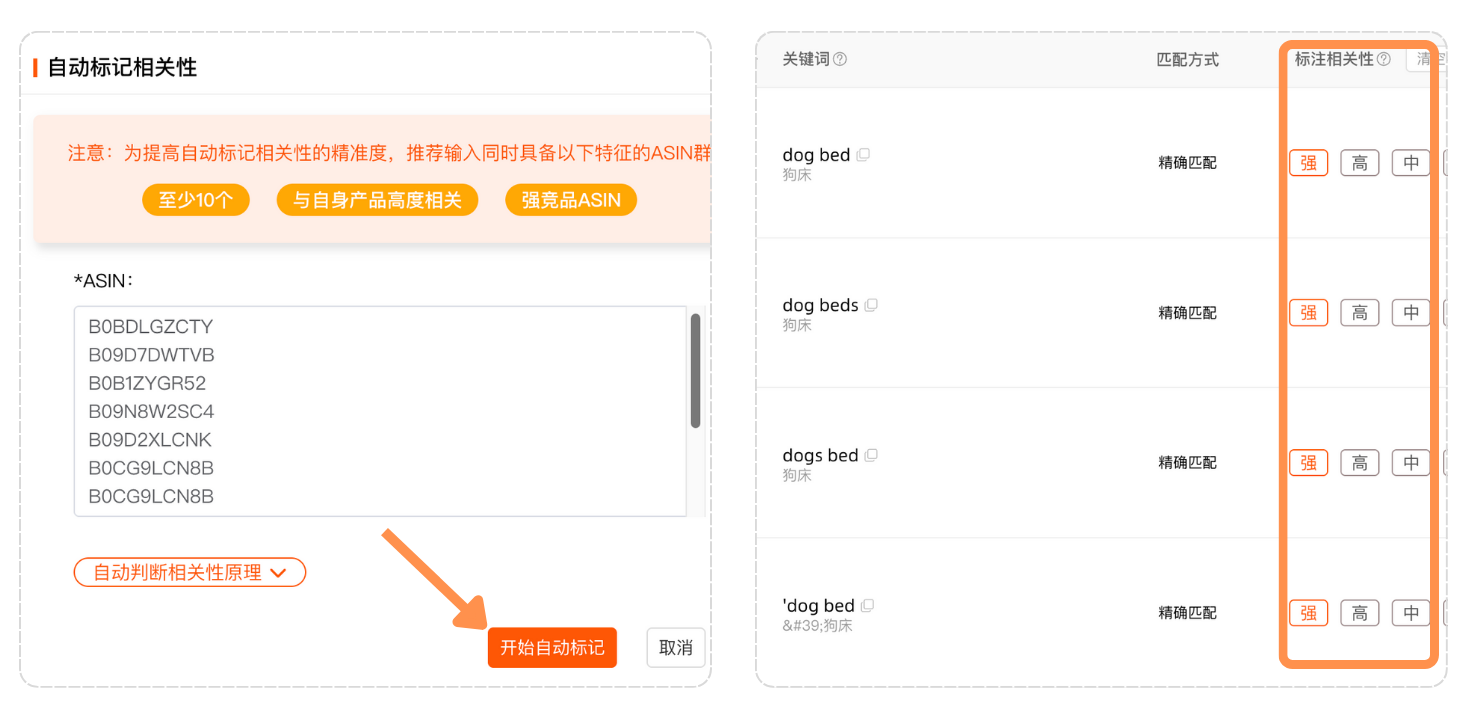1472x708 pixels.
Task: Click the 与自身产品高度相关 tag
Action: [x=377, y=200]
